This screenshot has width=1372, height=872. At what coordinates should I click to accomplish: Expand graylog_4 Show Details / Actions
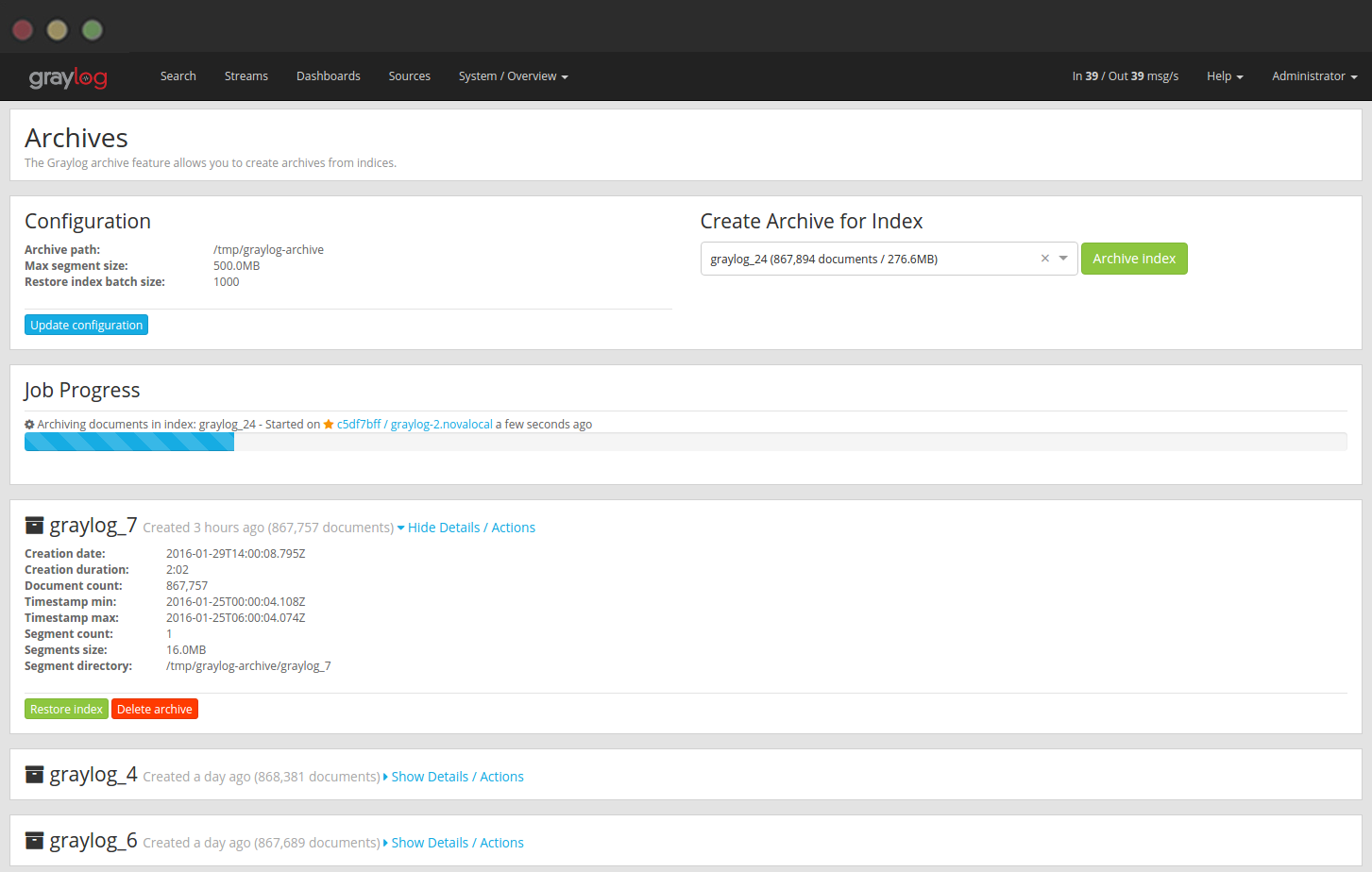[x=453, y=777]
